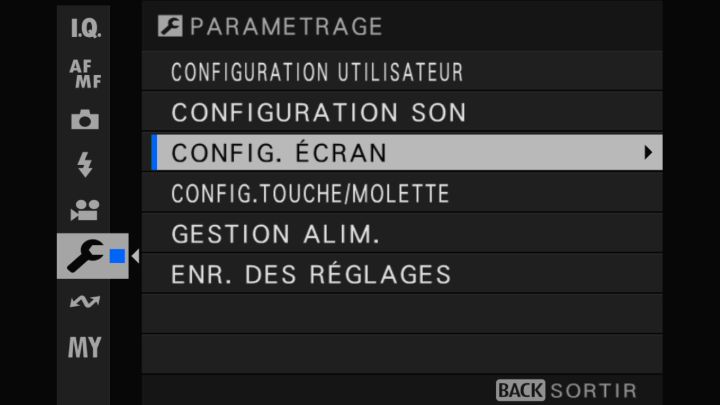
Task: Click the blue square page indicator
Action: [x=117, y=257]
